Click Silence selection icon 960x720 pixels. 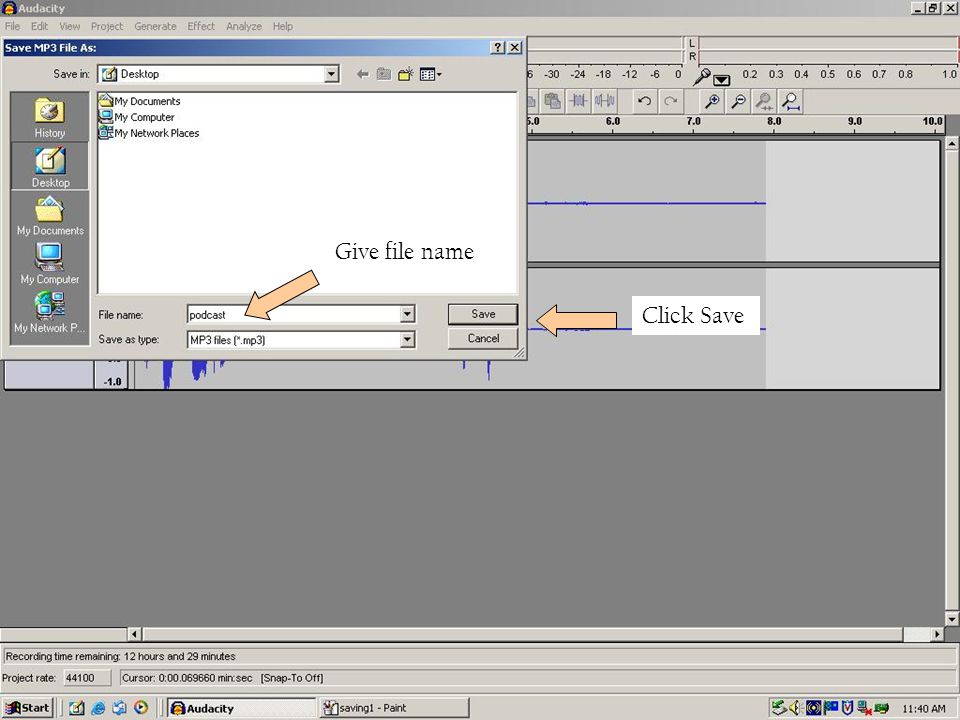pyautogui.click(x=605, y=101)
